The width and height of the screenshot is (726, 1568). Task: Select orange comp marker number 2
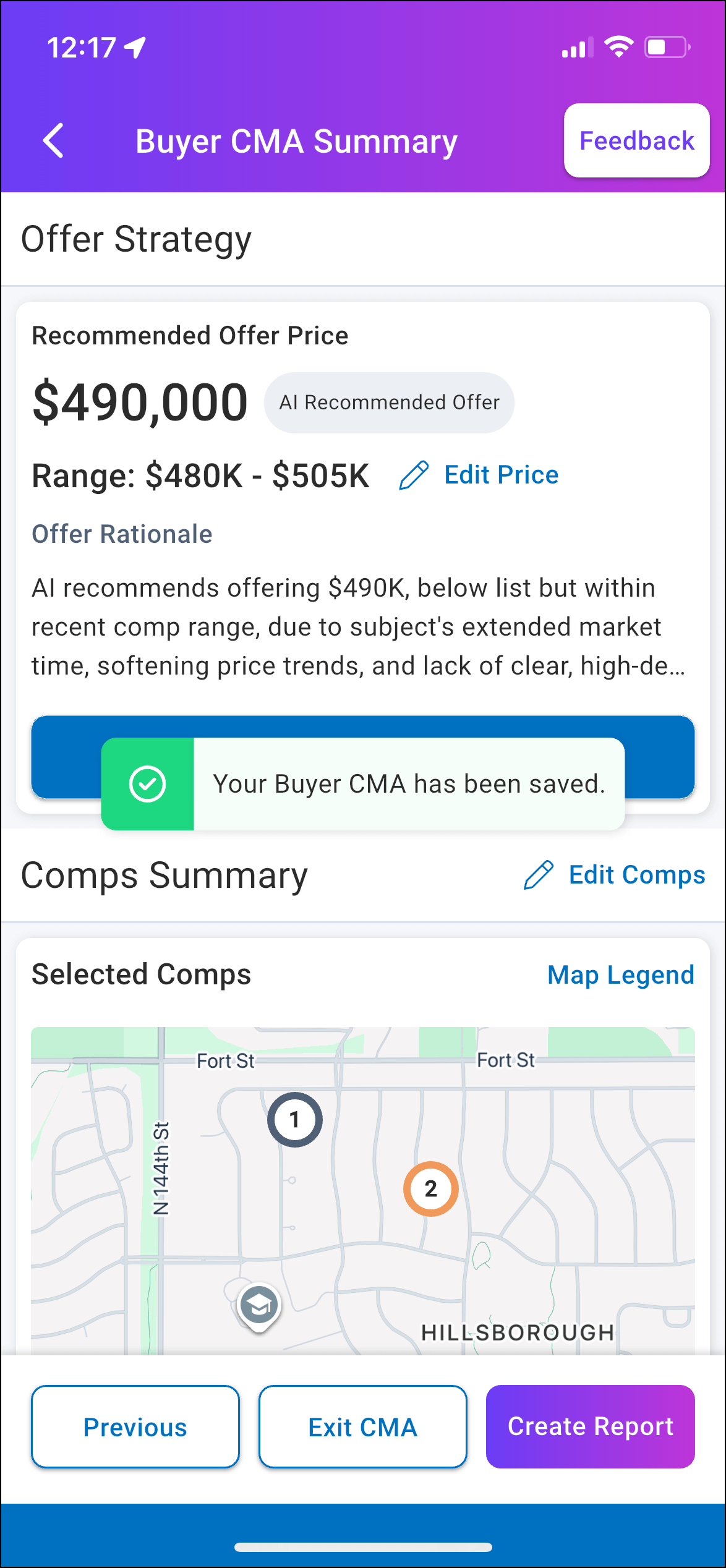tap(431, 1188)
